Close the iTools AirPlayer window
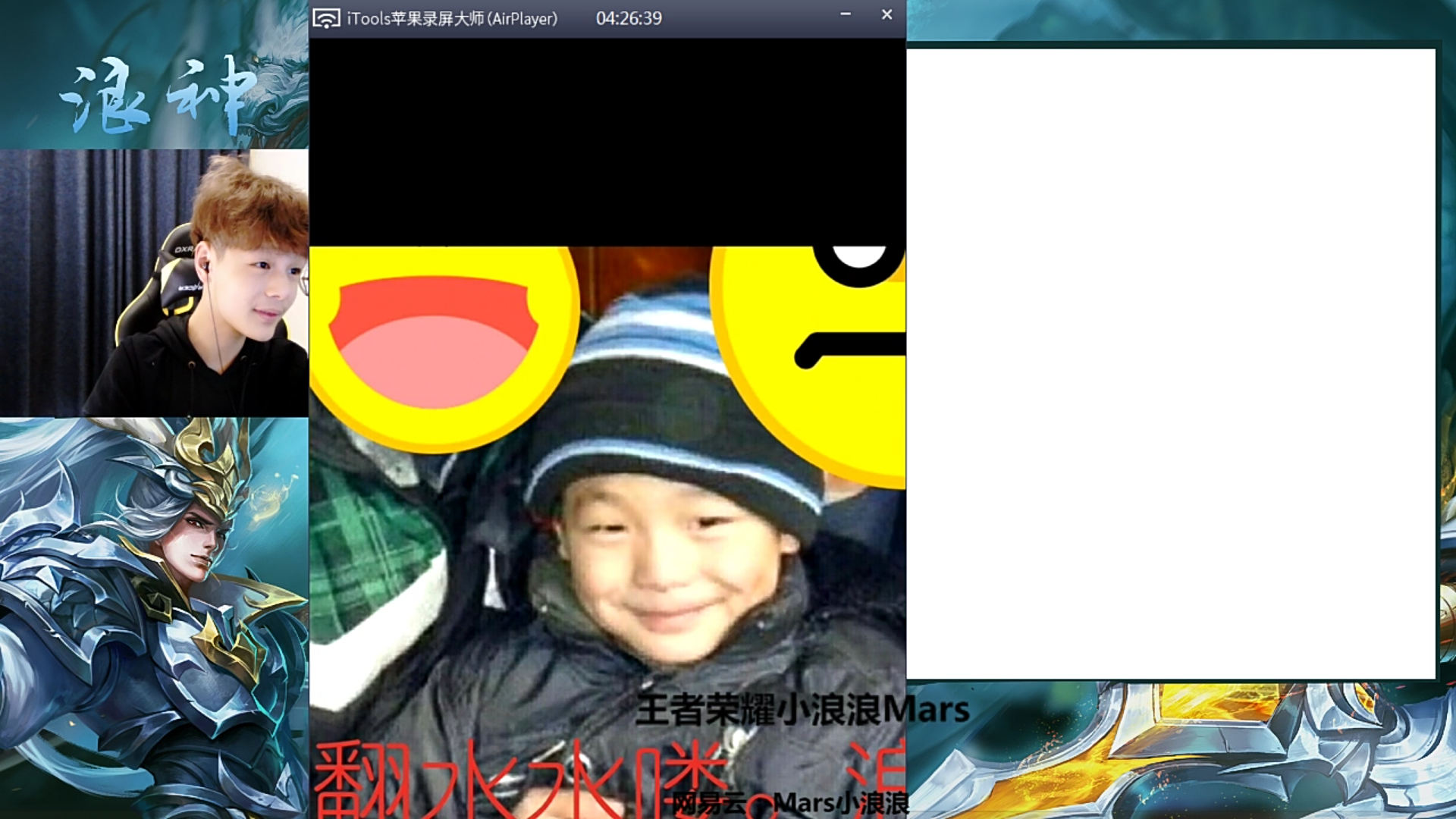The width and height of the screenshot is (1456, 819). coord(886,15)
